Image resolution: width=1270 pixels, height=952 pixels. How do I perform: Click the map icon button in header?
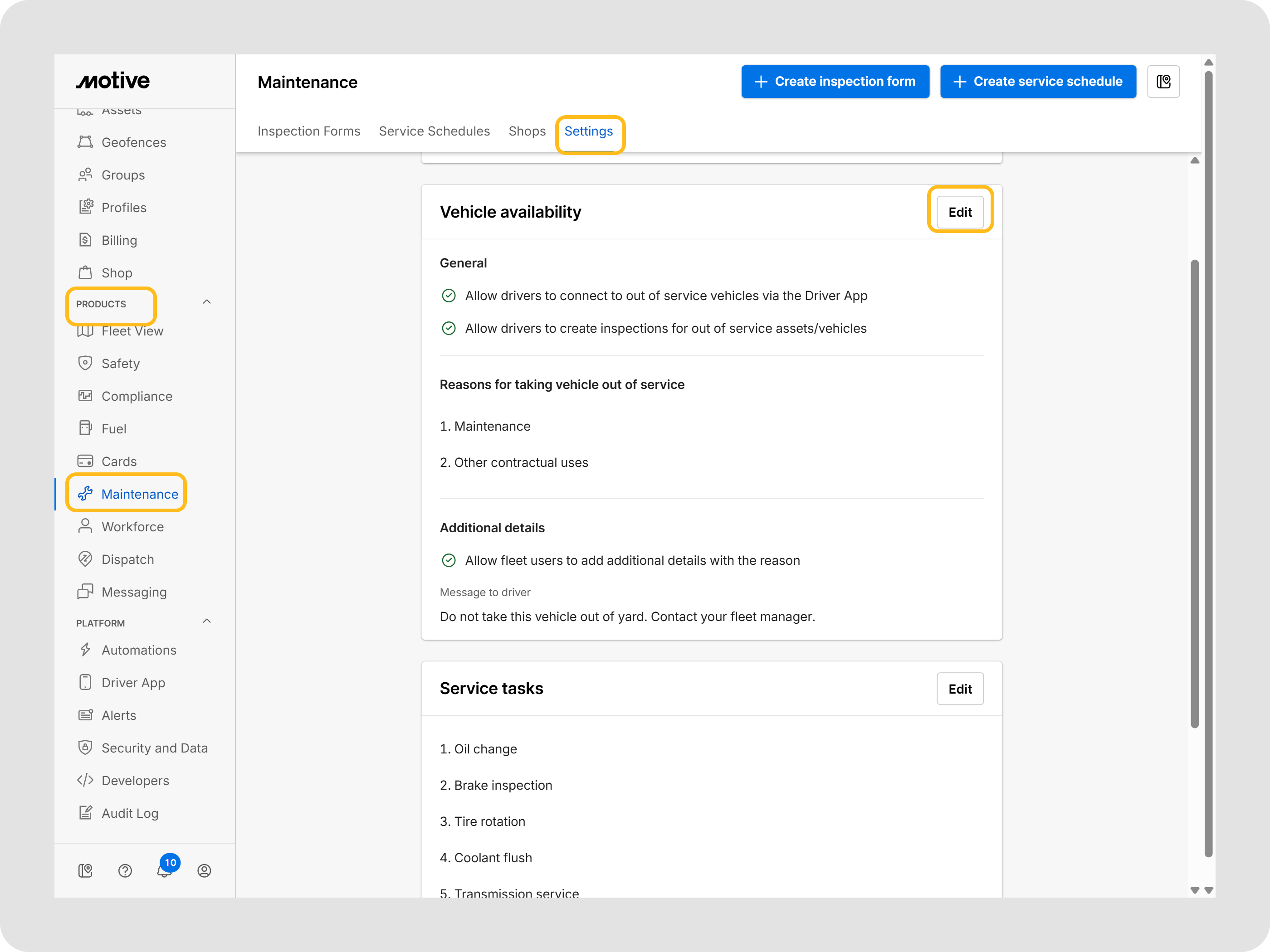click(1164, 82)
